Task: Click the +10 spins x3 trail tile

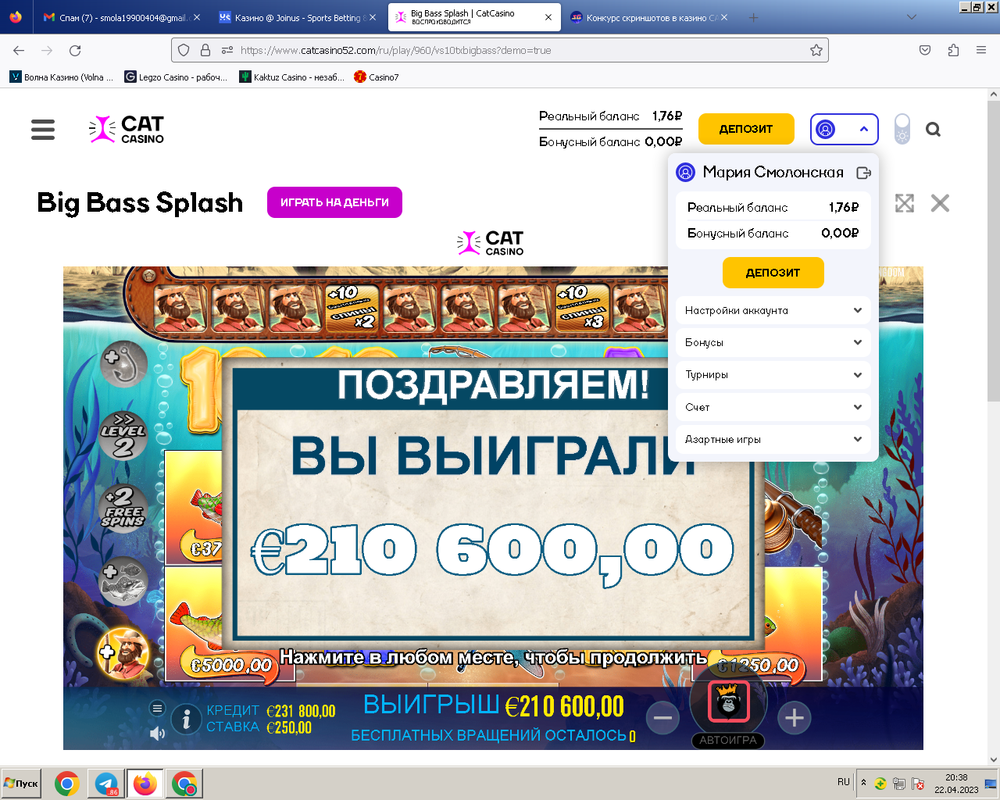Action: click(x=582, y=309)
